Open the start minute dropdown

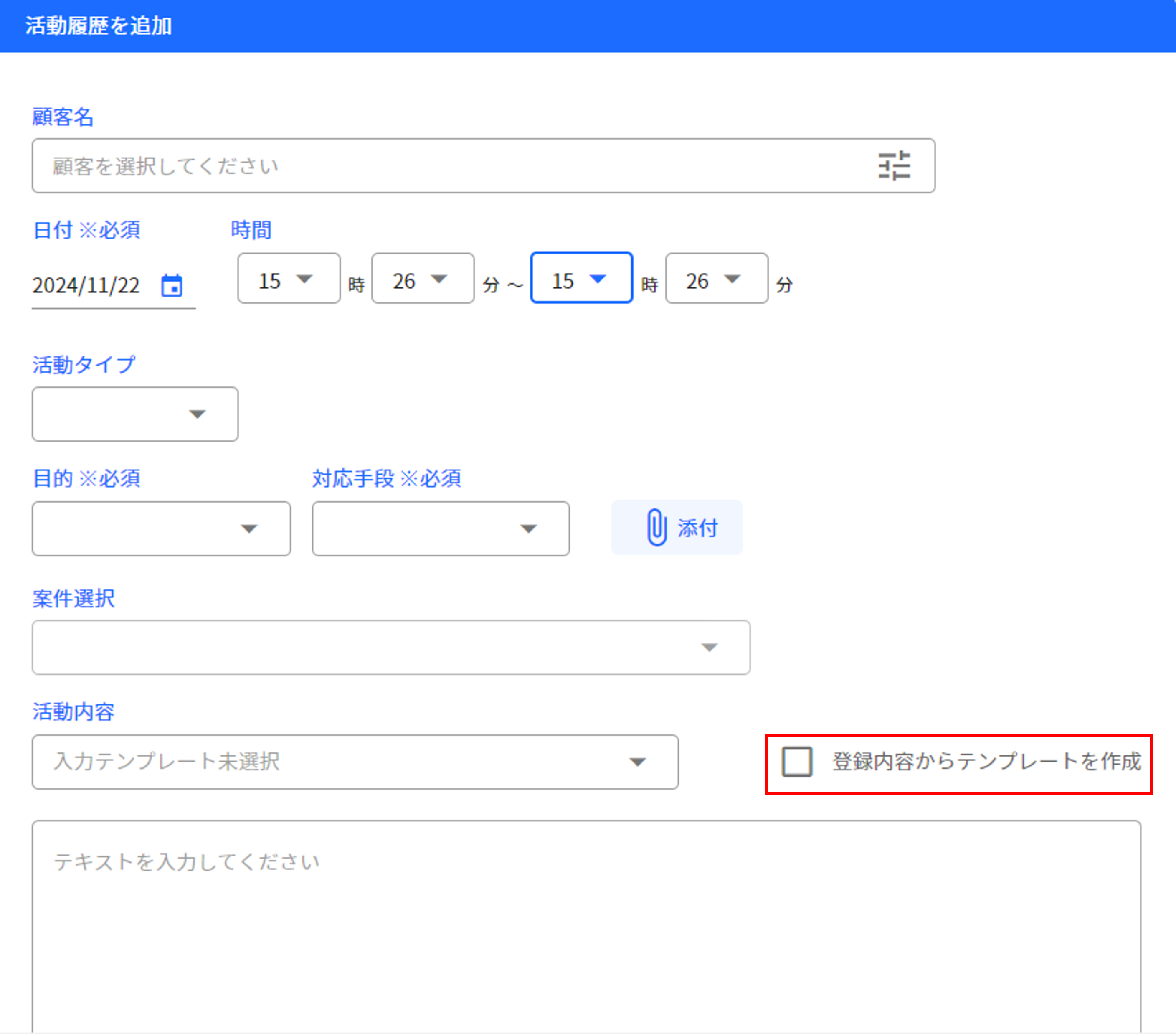point(422,279)
